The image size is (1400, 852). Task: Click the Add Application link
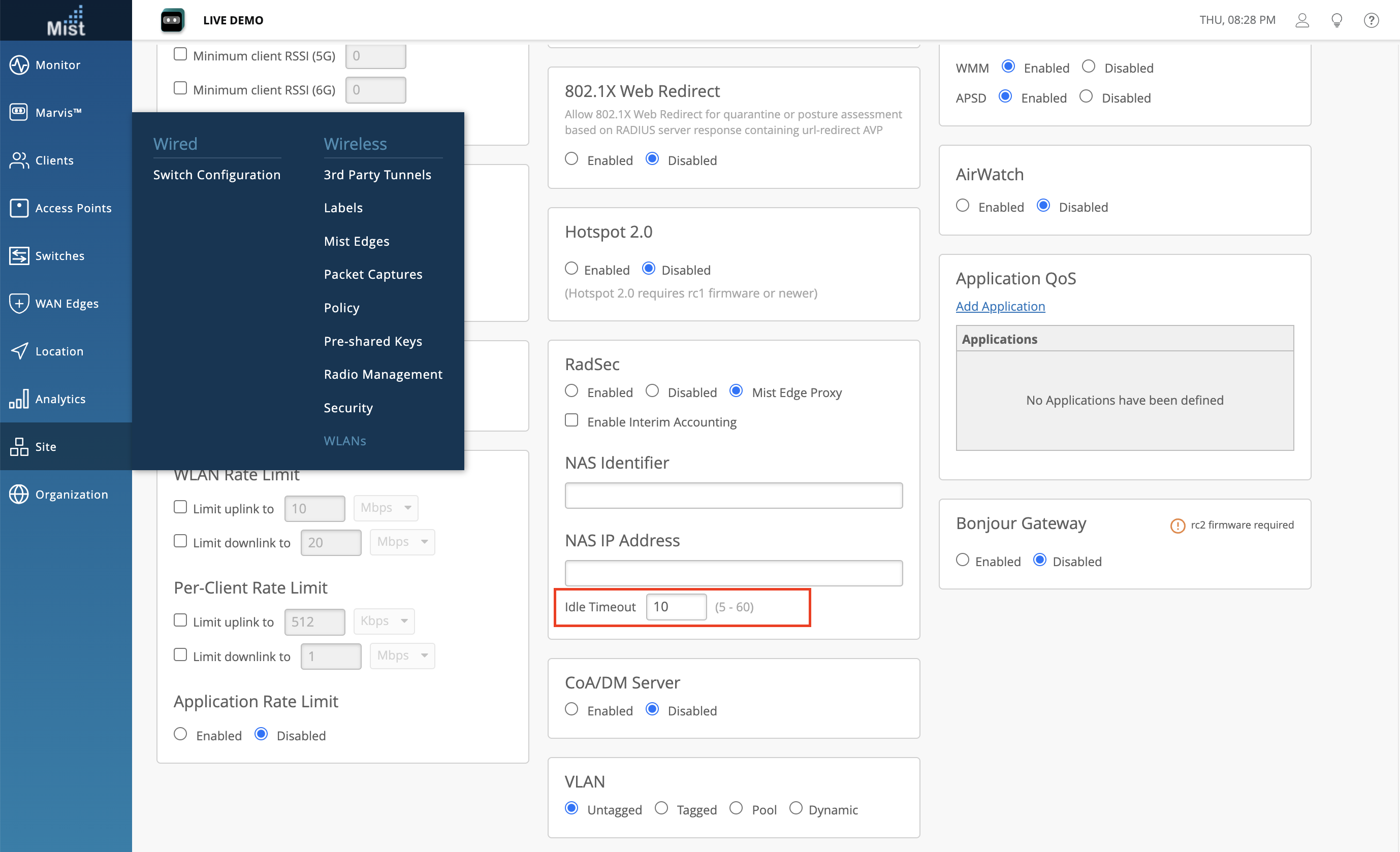(x=1000, y=306)
